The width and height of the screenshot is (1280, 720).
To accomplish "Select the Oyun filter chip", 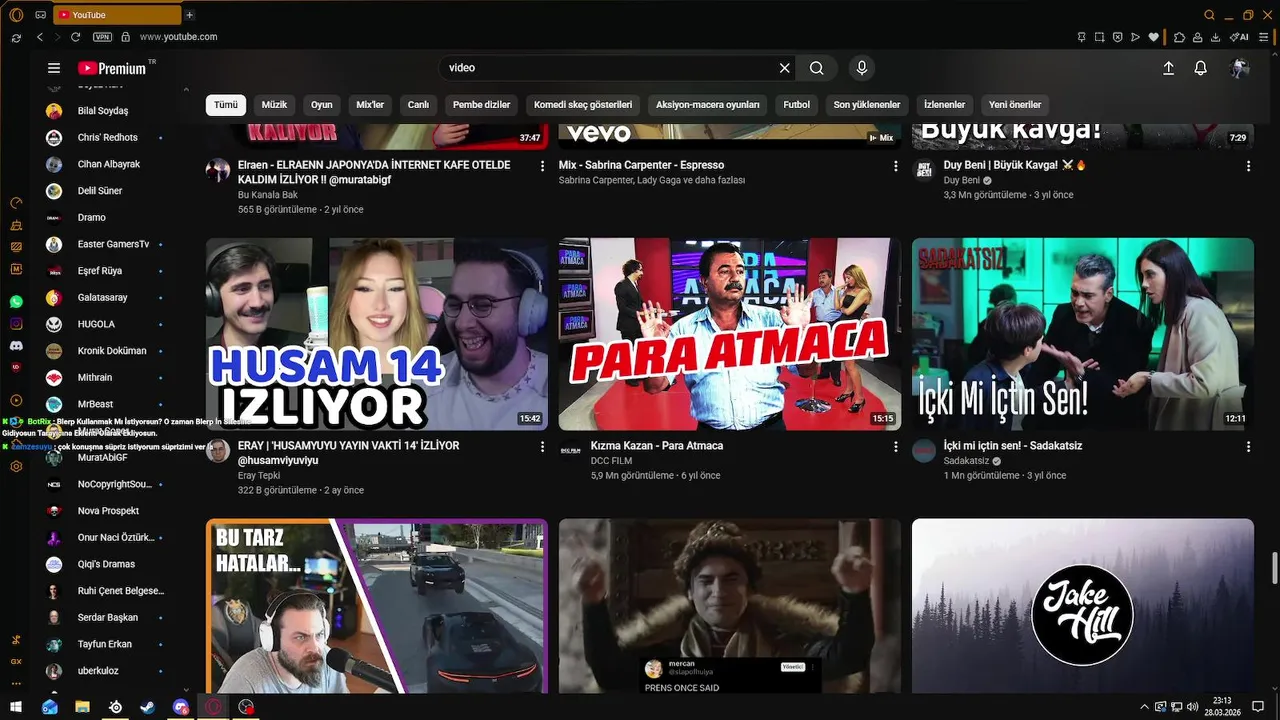I will point(321,104).
